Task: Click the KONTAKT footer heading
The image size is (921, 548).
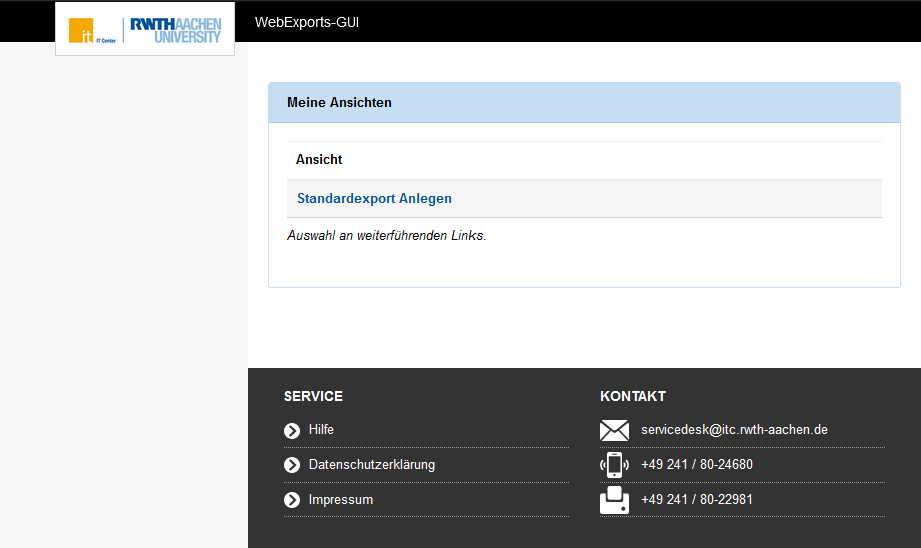Action: [x=632, y=397]
